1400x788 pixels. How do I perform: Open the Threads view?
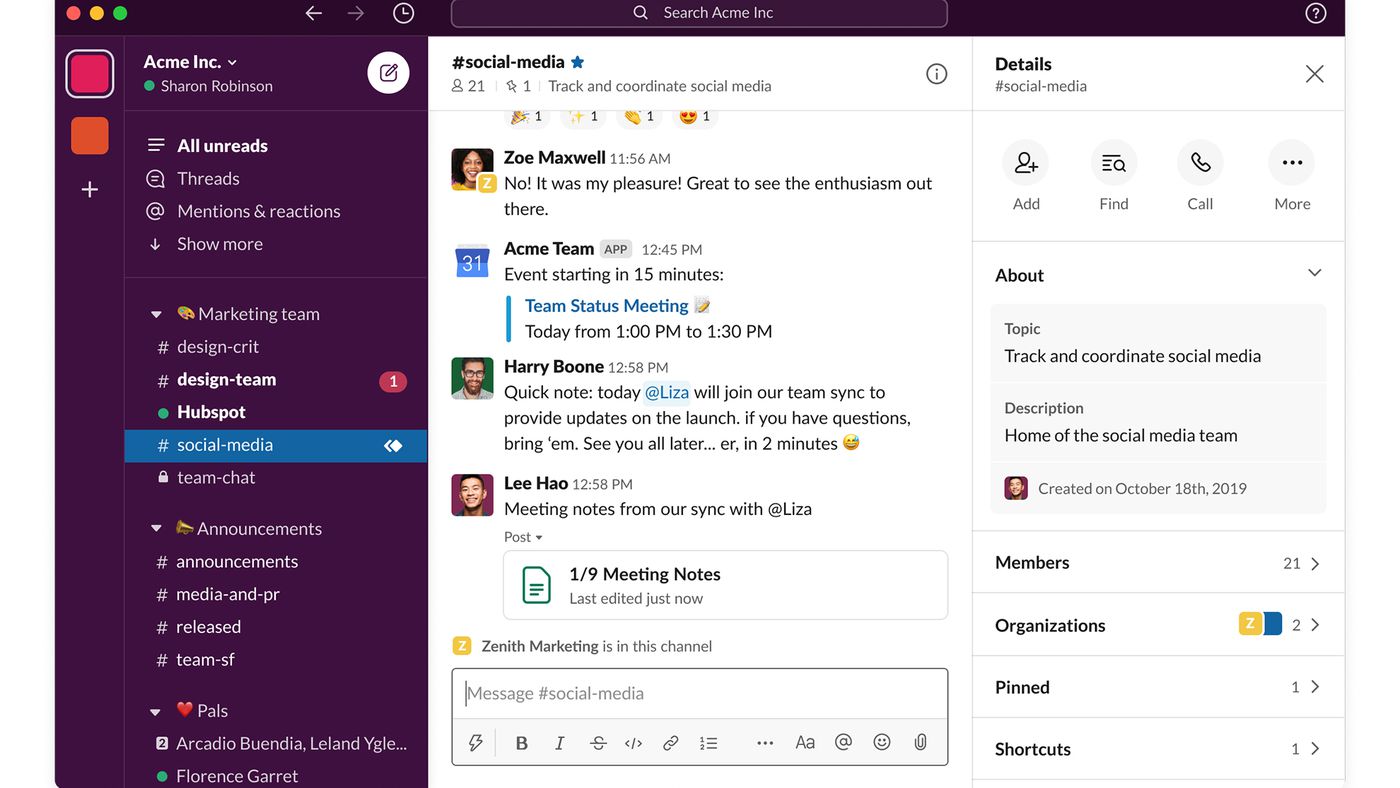(208, 178)
